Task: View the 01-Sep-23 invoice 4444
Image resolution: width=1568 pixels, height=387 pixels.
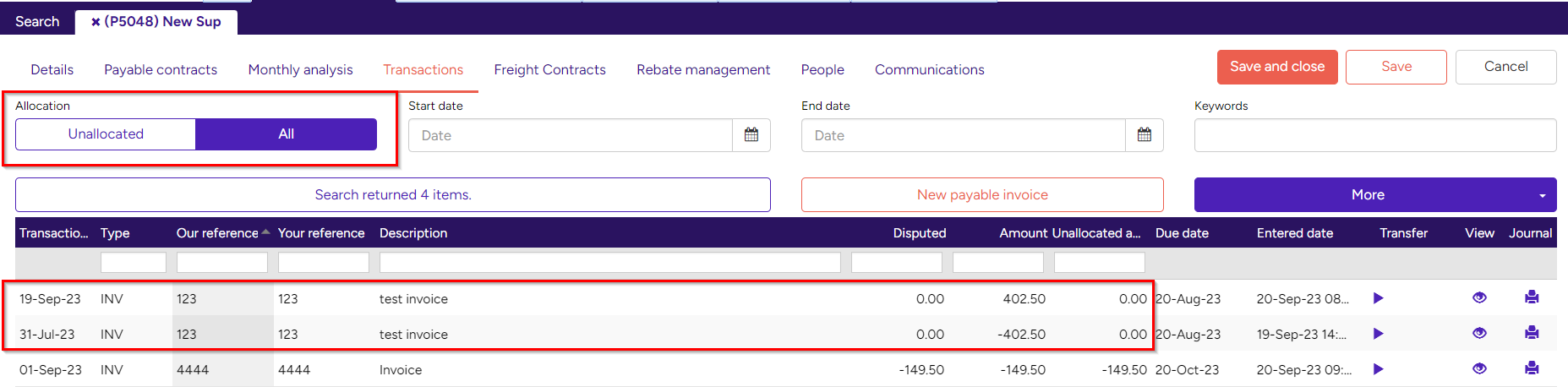Action: (1479, 368)
